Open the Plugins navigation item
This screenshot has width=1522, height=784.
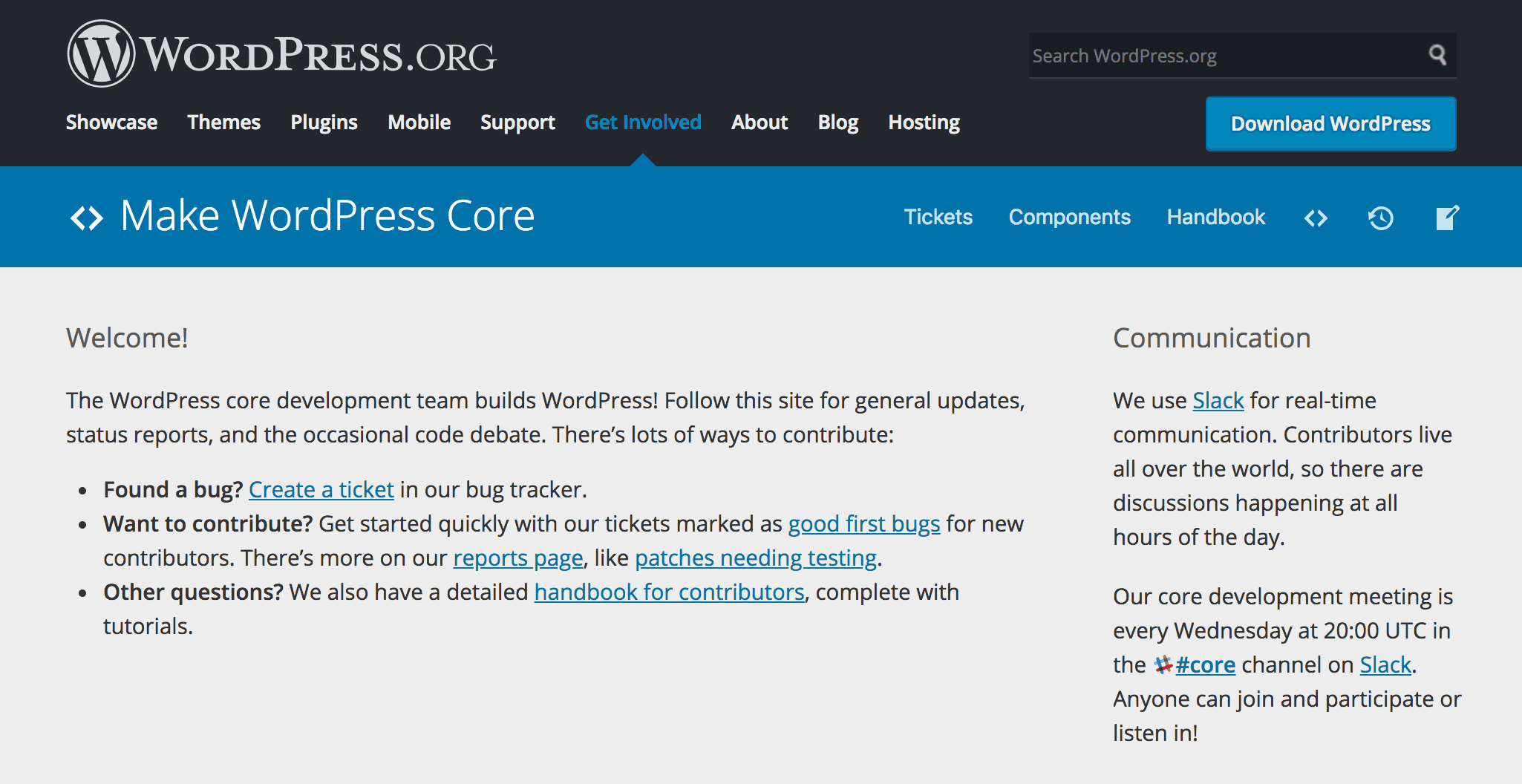click(x=324, y=122)
